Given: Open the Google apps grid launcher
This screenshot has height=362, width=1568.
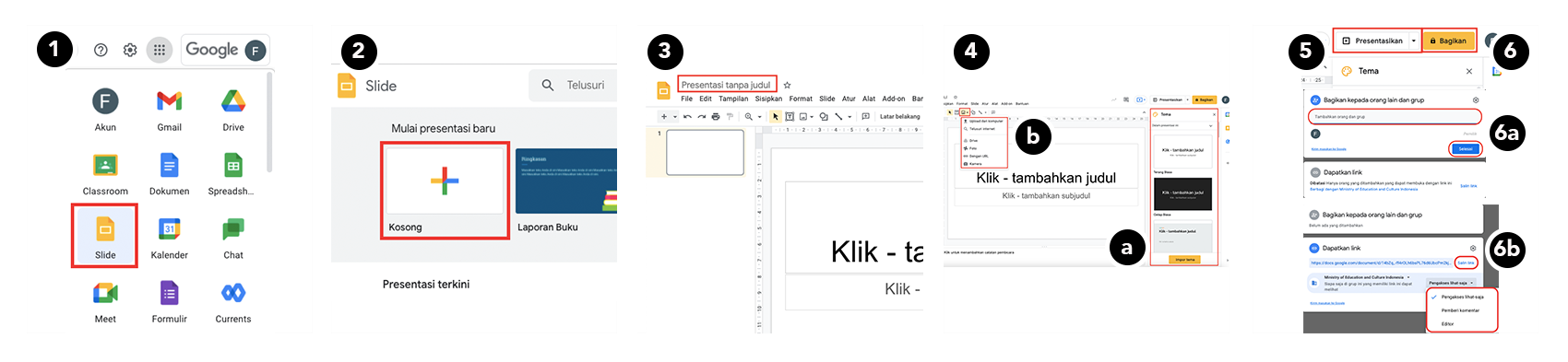Looking at the screenshot, I should [x=160, y=50].
